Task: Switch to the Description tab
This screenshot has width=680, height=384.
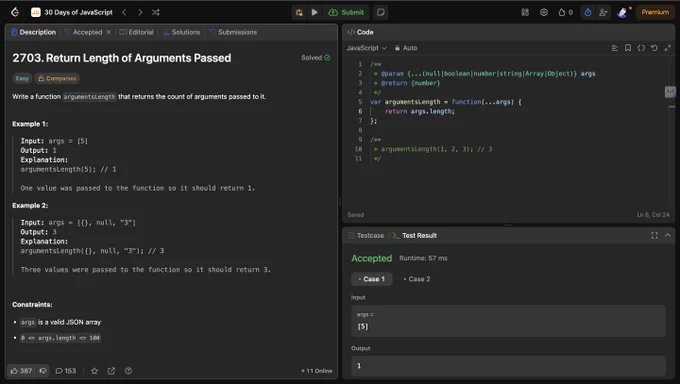Action: (x=33, y=32)
